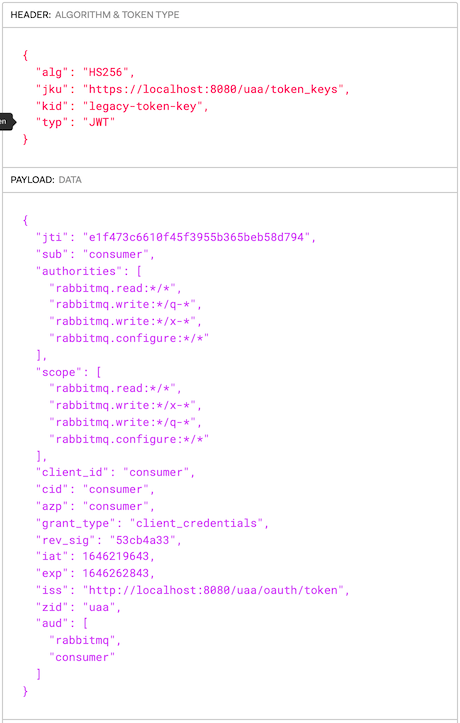Click the "uaa" zid value
Viewport: 460px width, 723px height.
click(x=99, y=607)
